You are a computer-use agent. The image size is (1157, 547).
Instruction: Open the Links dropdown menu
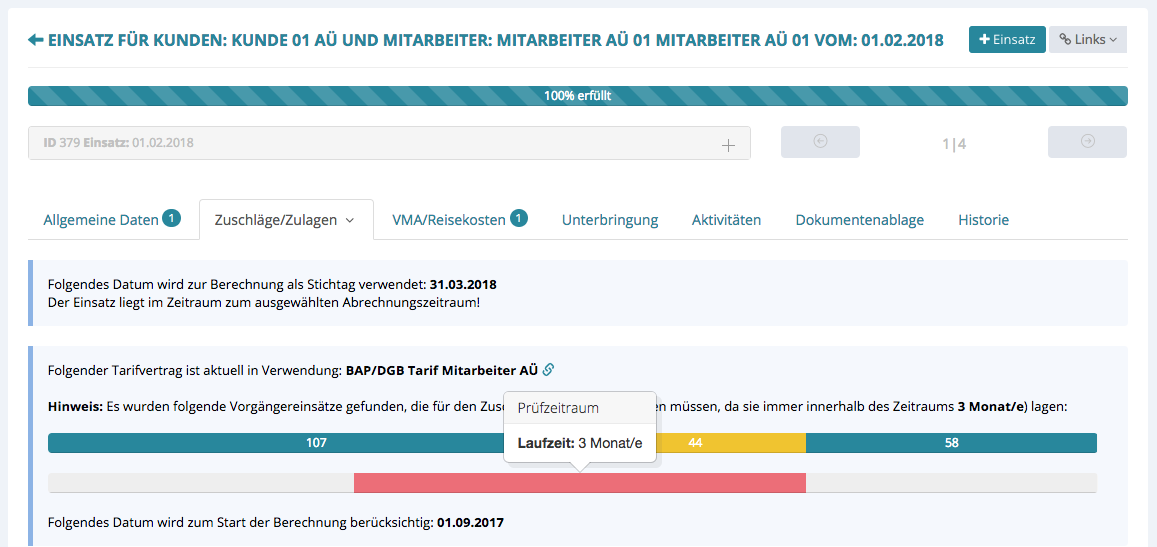click(x=1088, y=40)
